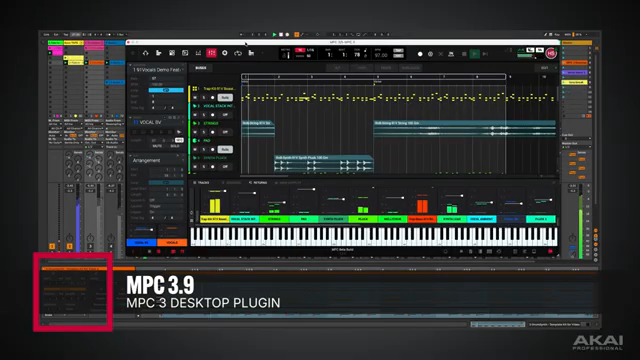Image resolution: width=640 pixels, height=360 pixels.
Task: Select the first Strings audio clip in timeline
Action: click(x=258, y=128)
